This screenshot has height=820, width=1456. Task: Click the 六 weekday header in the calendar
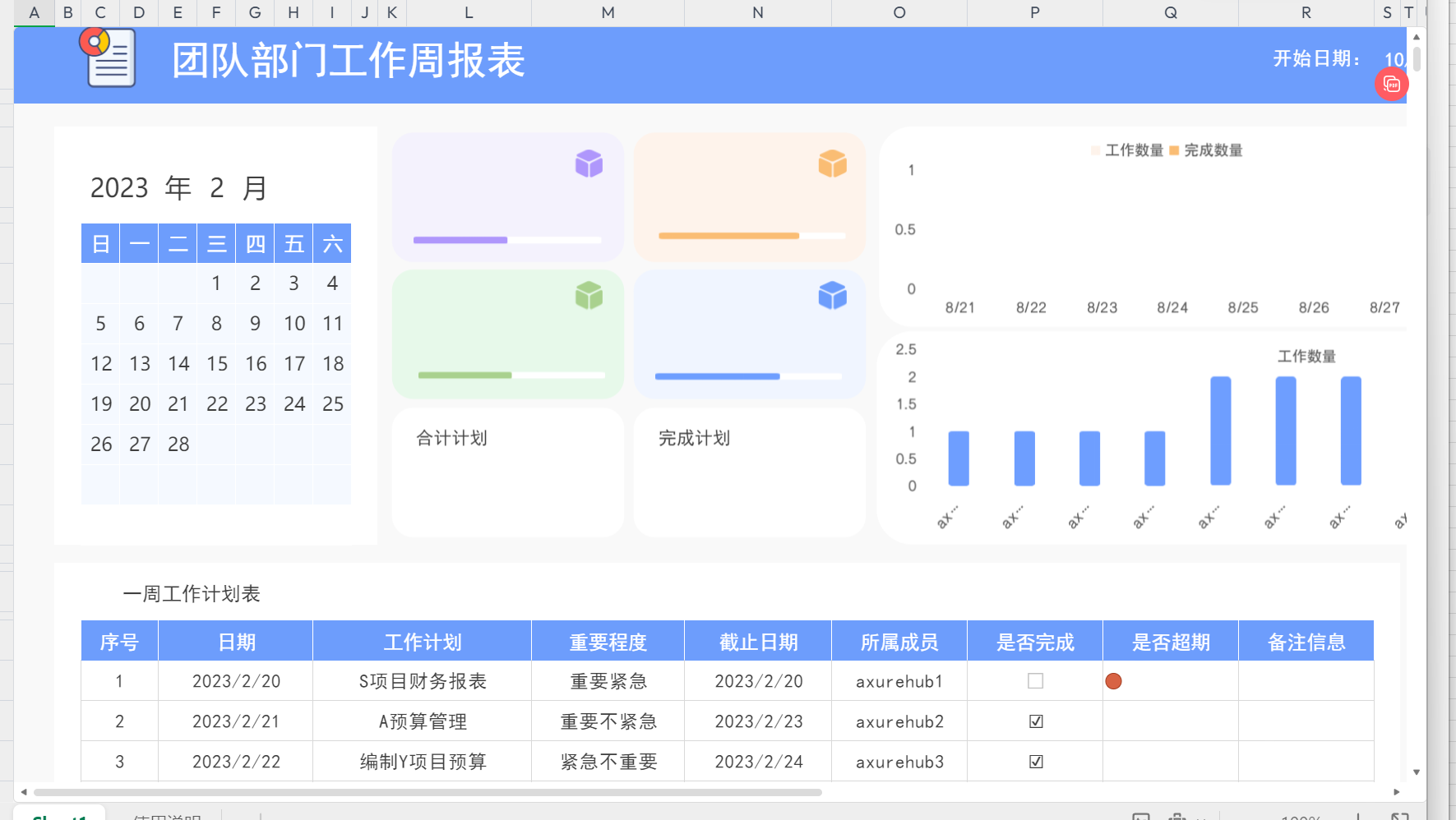[332, 243]
